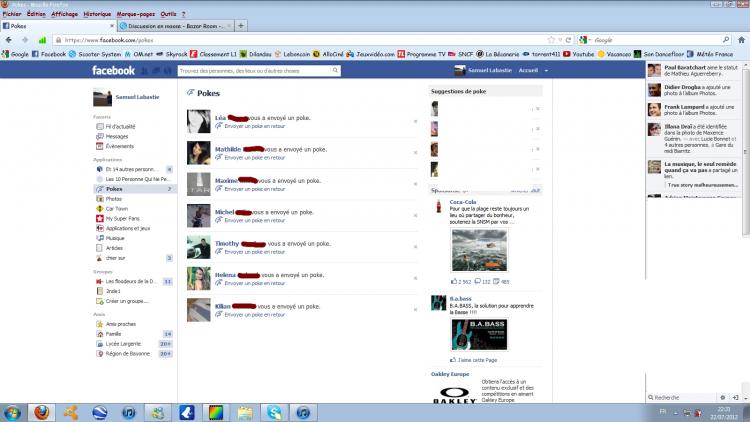Open the Coca-Cola ad image thumbnail
This screenshot has height=422, width=750.
pos(479,249)
